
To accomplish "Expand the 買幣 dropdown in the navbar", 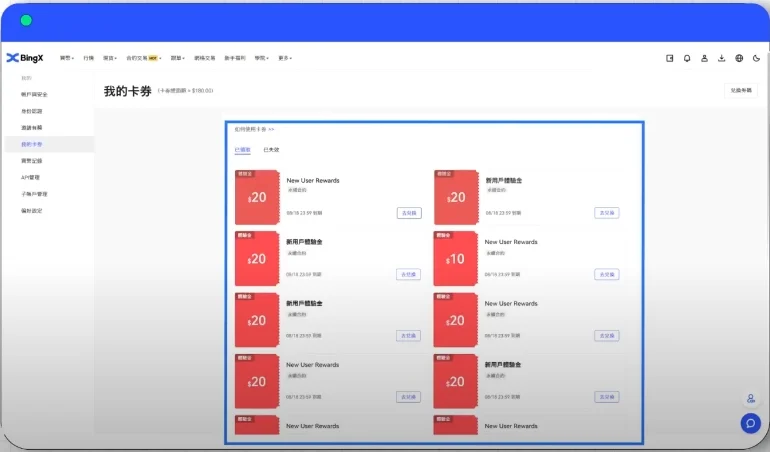I will (x=67, y=58).
